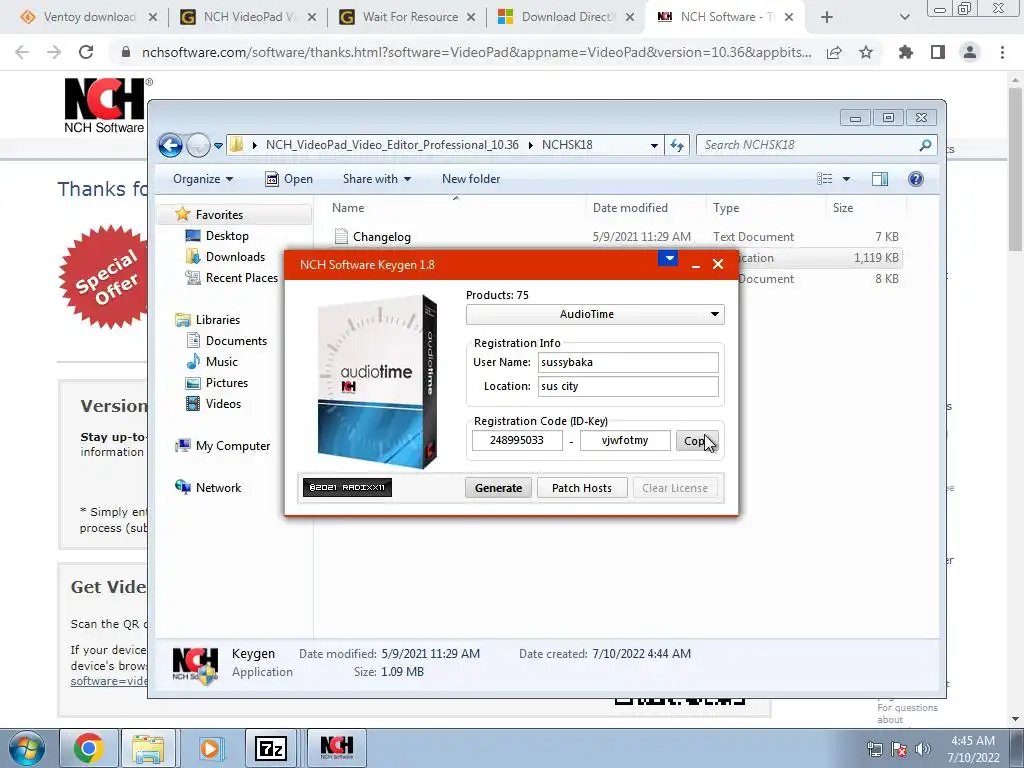Screen dimensions: 1024x768
Task: Click the key field vjwfotmy
Action: (x=625, y=440)
